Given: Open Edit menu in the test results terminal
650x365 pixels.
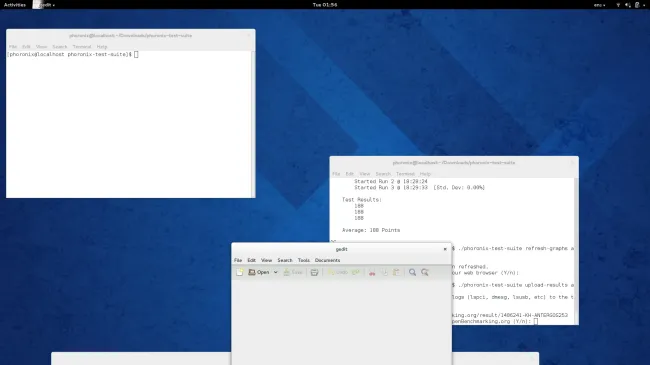Looking at the screenshot, I should (x=350, y=174).
